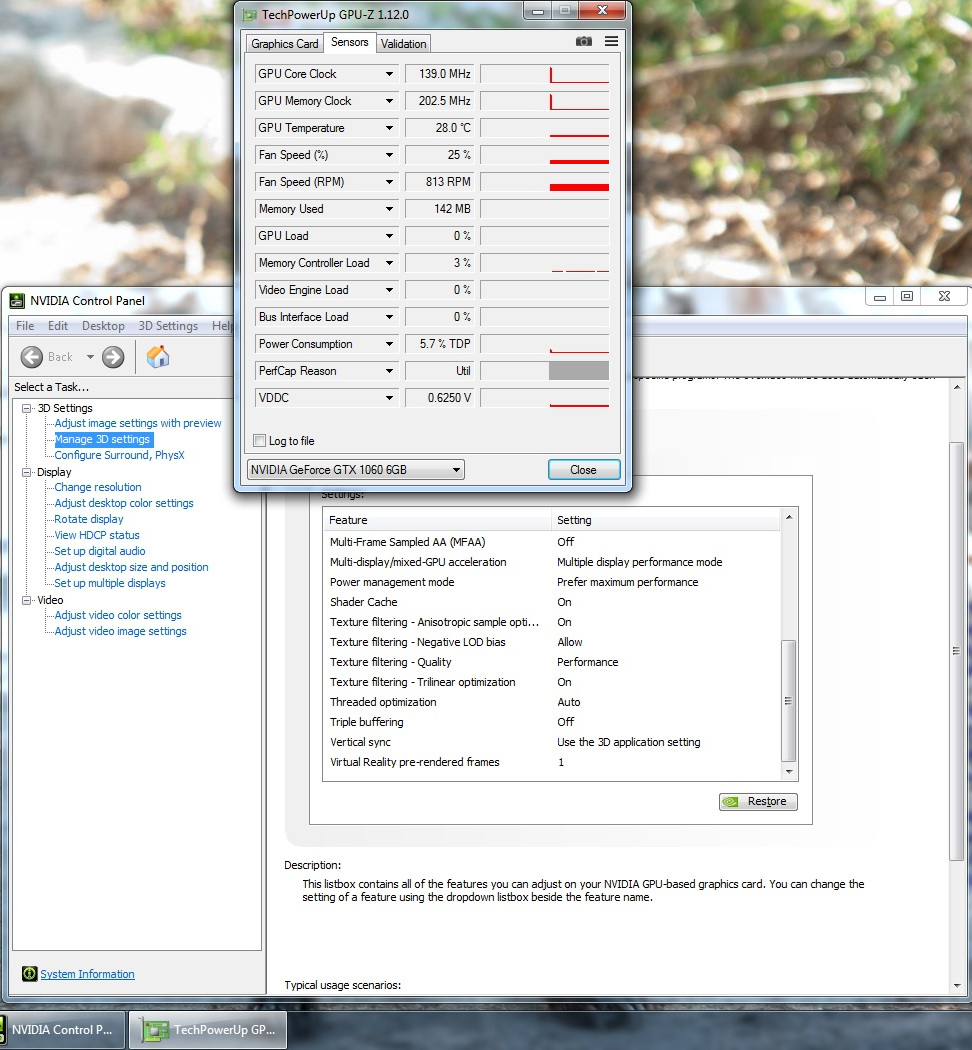The width and height of the screenshot is (972, 1050).
Task: Open the Memory Controller Load dropdown
Action: [x=389, y=262]
